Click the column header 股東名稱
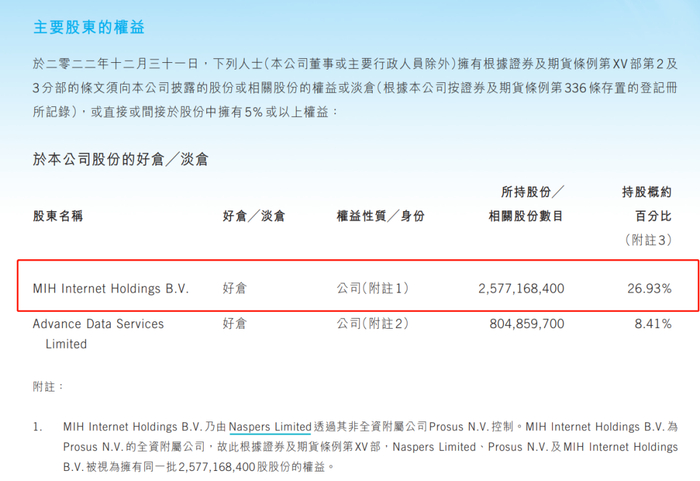The image size is (700, 481). coord(58,216)
